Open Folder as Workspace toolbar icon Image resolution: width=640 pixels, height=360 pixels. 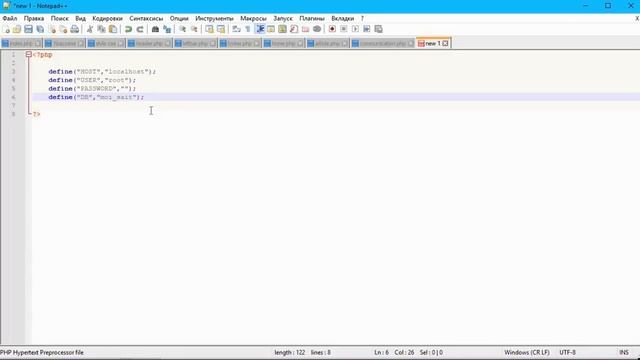(x=305, y=29)
